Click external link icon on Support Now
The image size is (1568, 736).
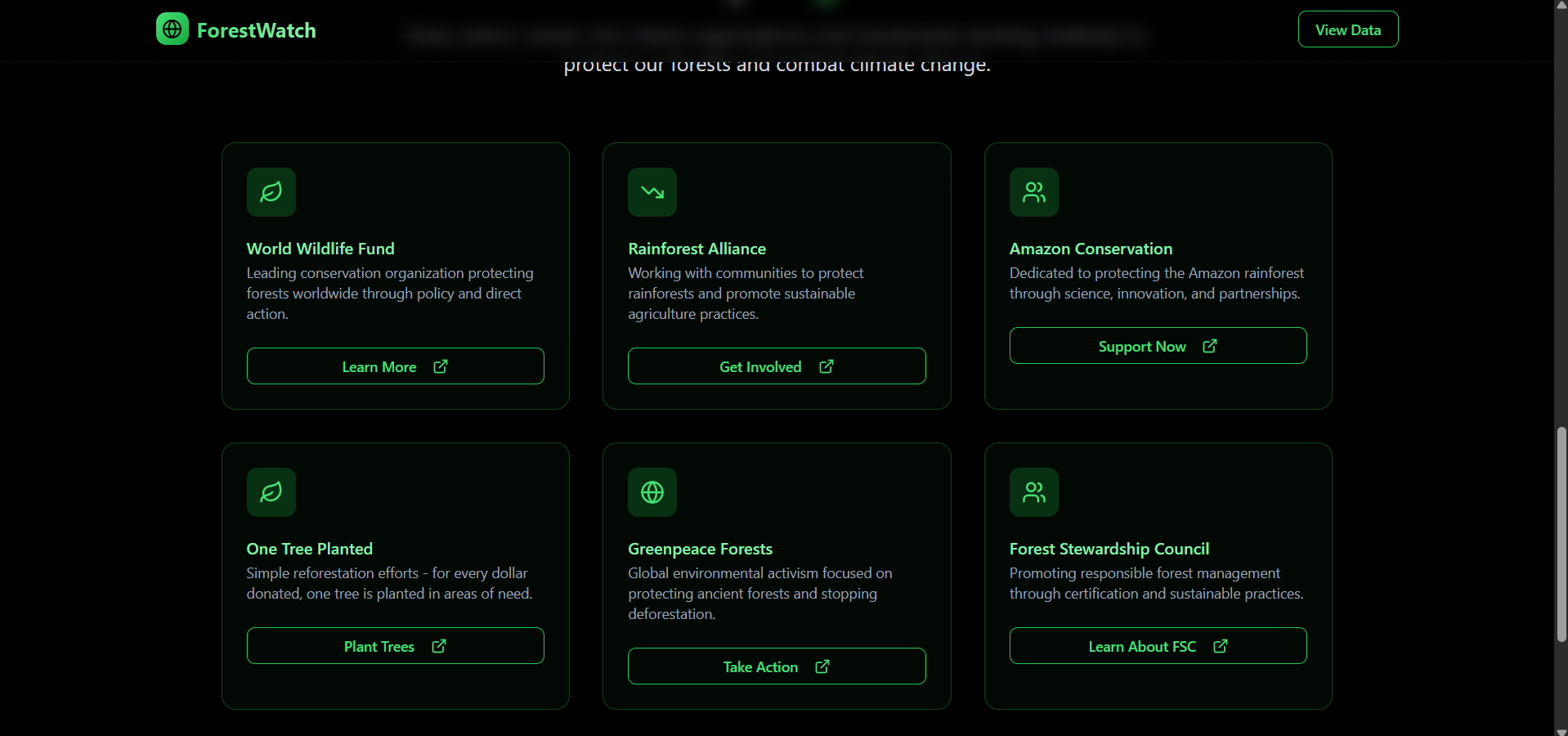[x=1210, y=346]
